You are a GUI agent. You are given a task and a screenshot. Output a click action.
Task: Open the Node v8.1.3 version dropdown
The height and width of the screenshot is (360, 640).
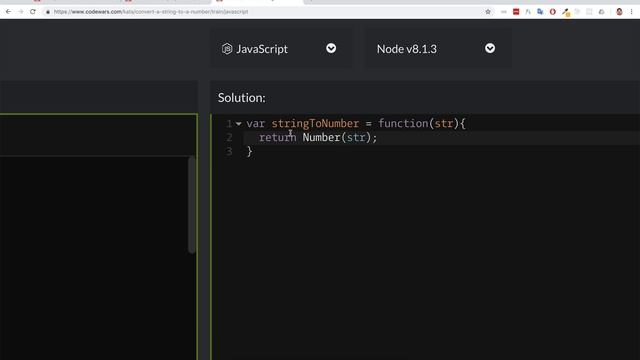pyautogui.click(x=490, y=49)
